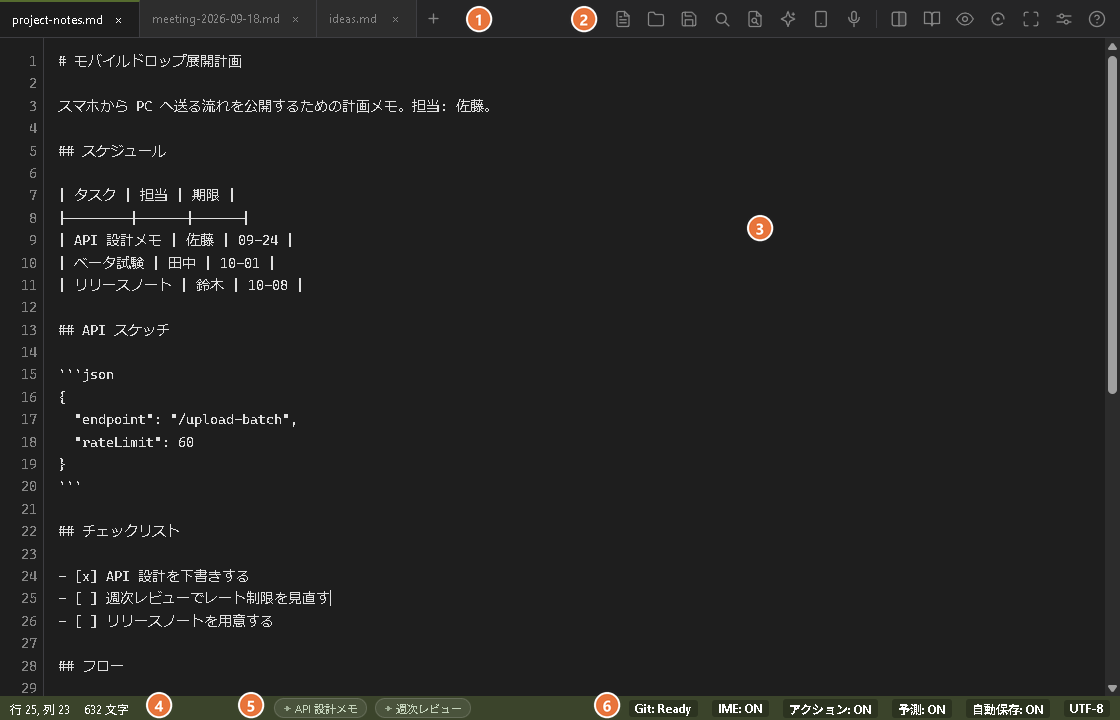The width and height of the screenshot is (1120, 720).
Task: Click the UTF-8 encoding indicator
Action: pos(1086,709)
